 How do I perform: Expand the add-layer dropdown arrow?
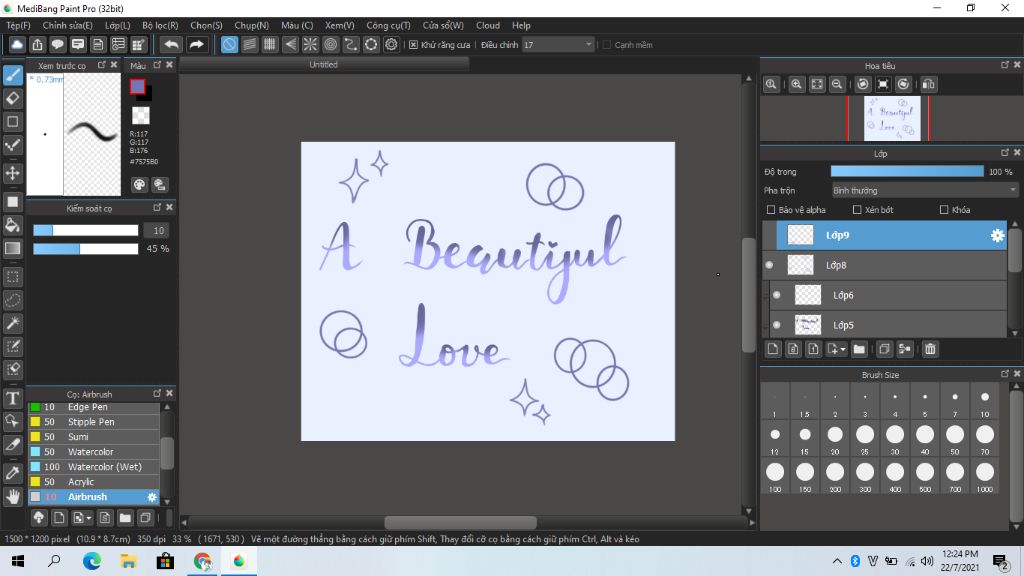pos(842,349)
